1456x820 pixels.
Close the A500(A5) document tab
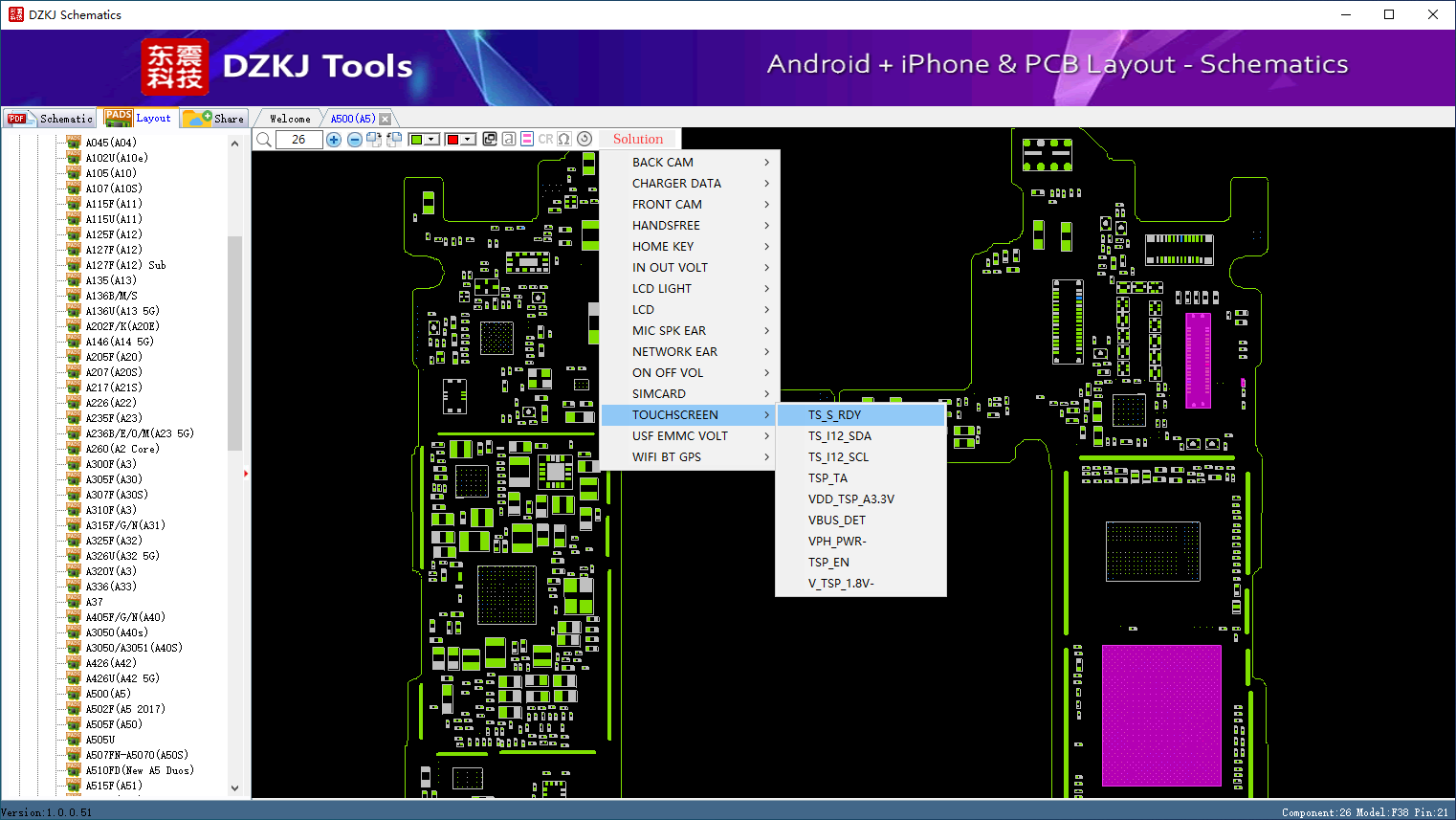(385, 119)
